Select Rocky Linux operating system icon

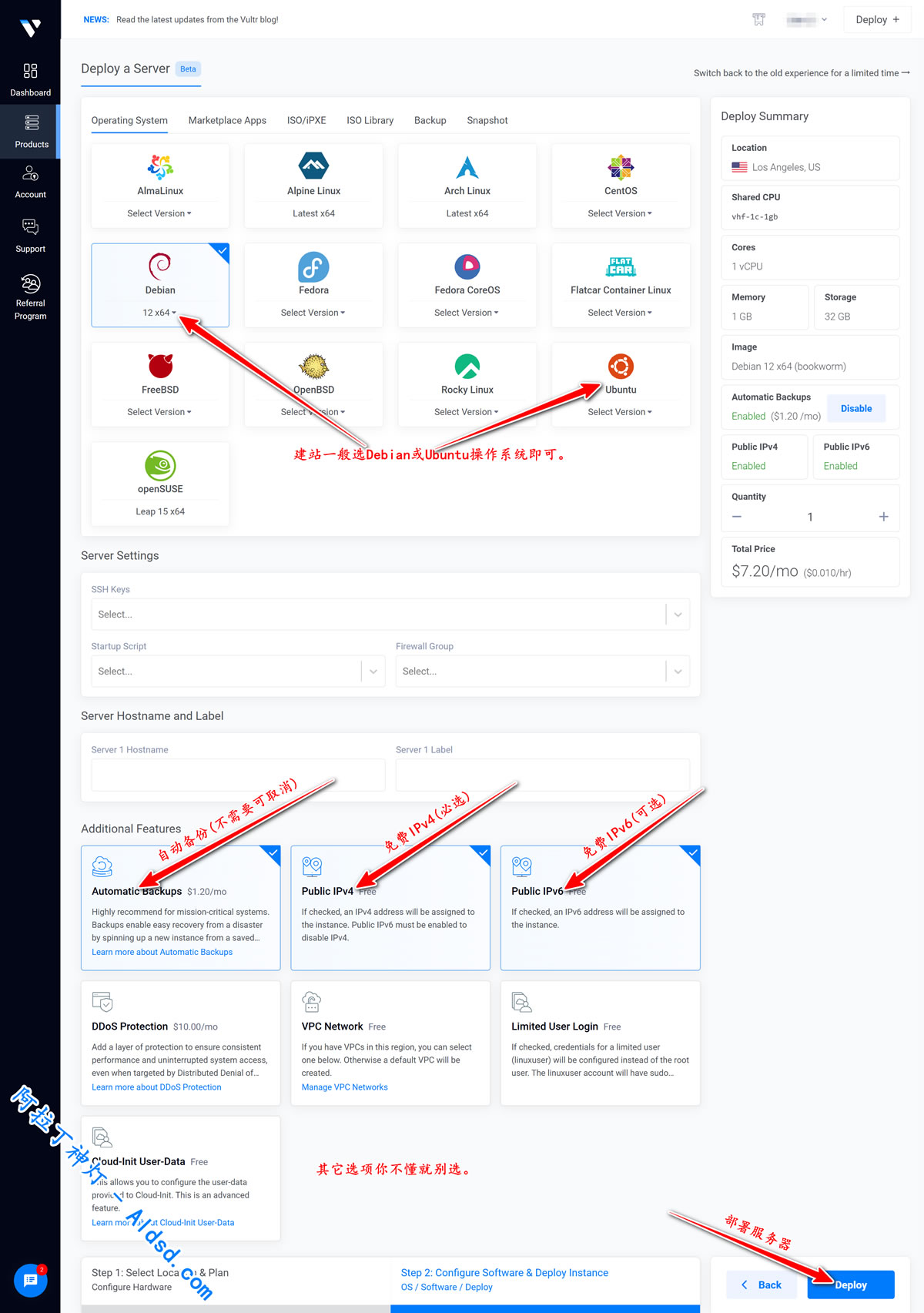coord(467,366)
